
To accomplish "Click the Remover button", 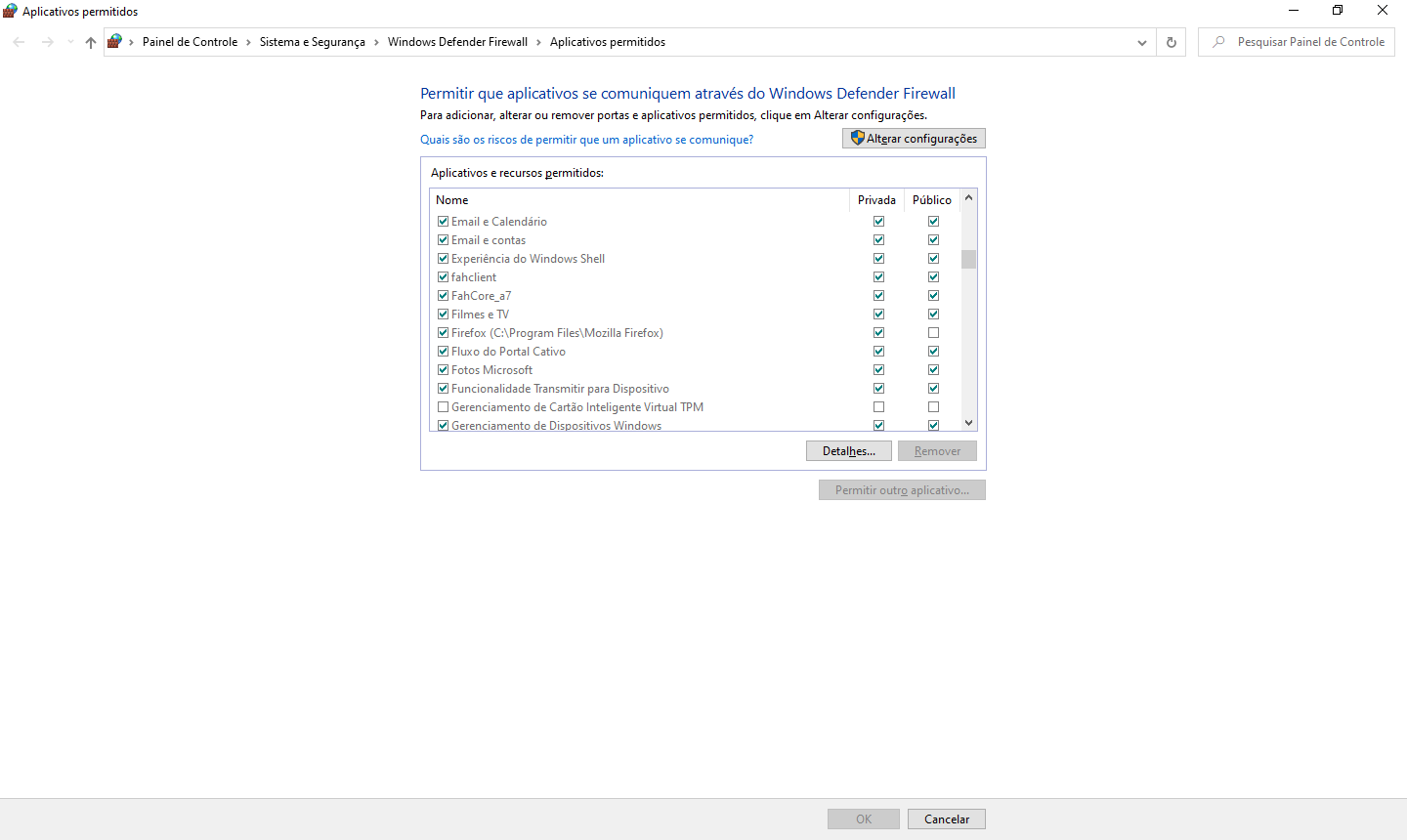I will coord(937,451).
